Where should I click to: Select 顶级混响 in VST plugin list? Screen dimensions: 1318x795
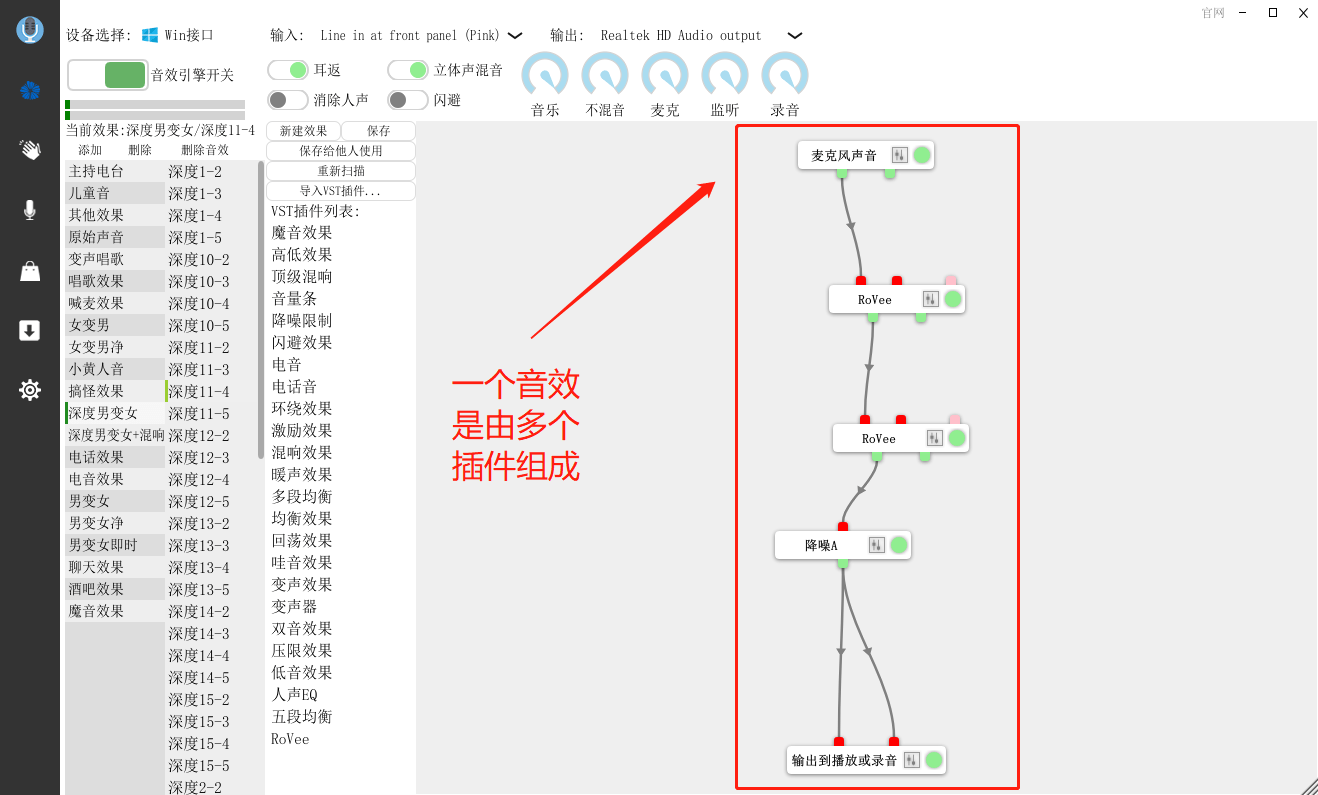302,276
